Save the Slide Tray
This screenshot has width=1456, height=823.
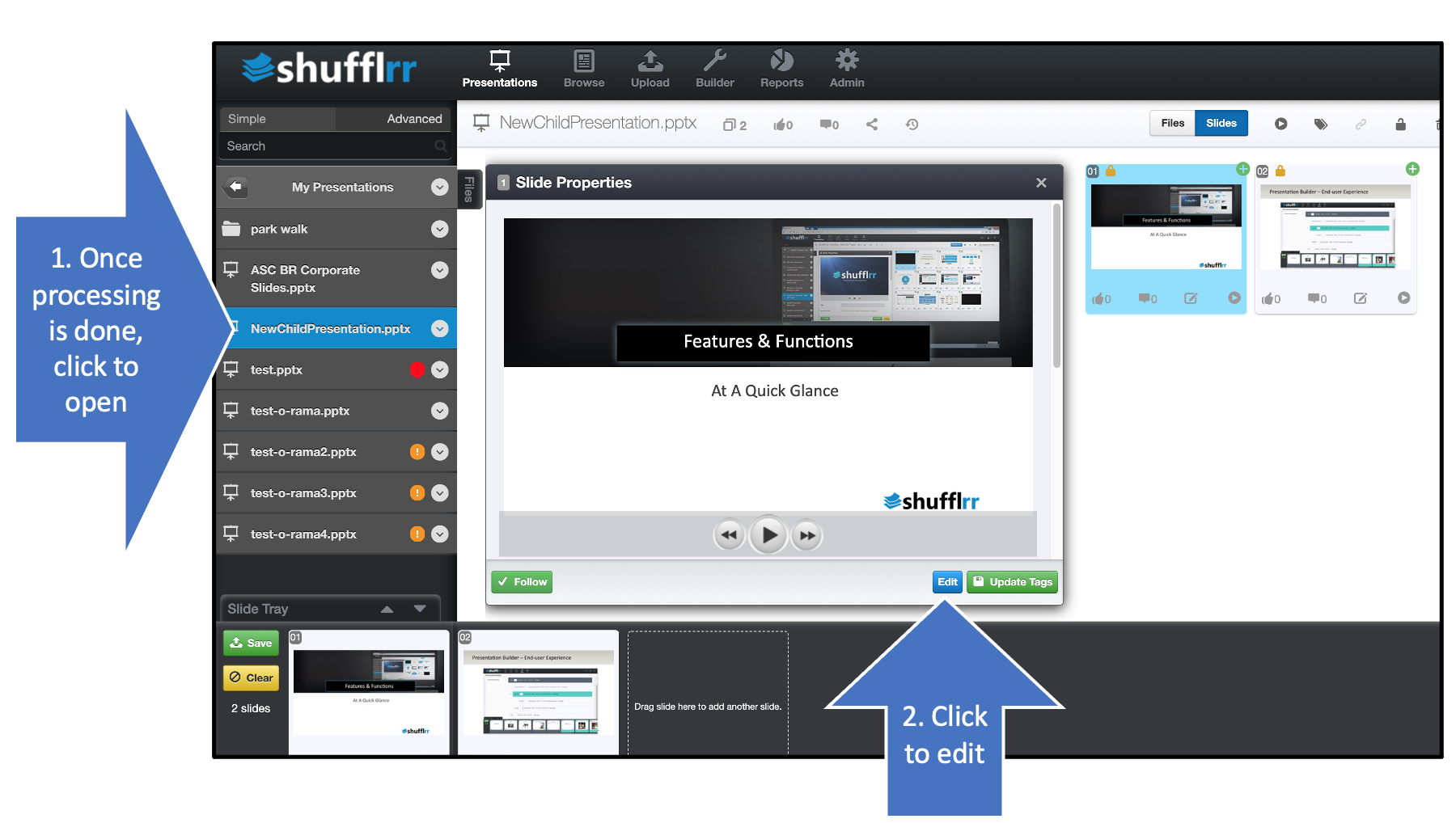pos(251,644)
